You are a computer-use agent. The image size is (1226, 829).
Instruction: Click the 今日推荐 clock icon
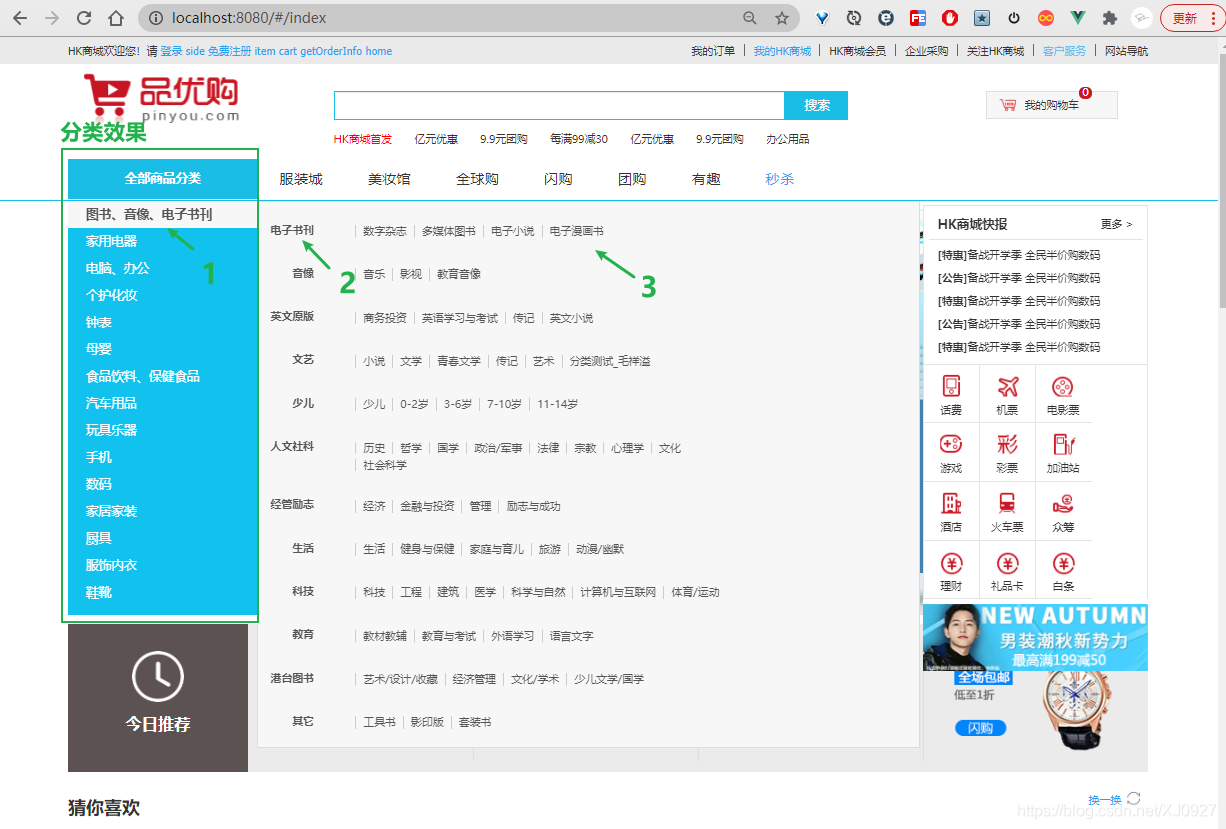pos(158,675)
